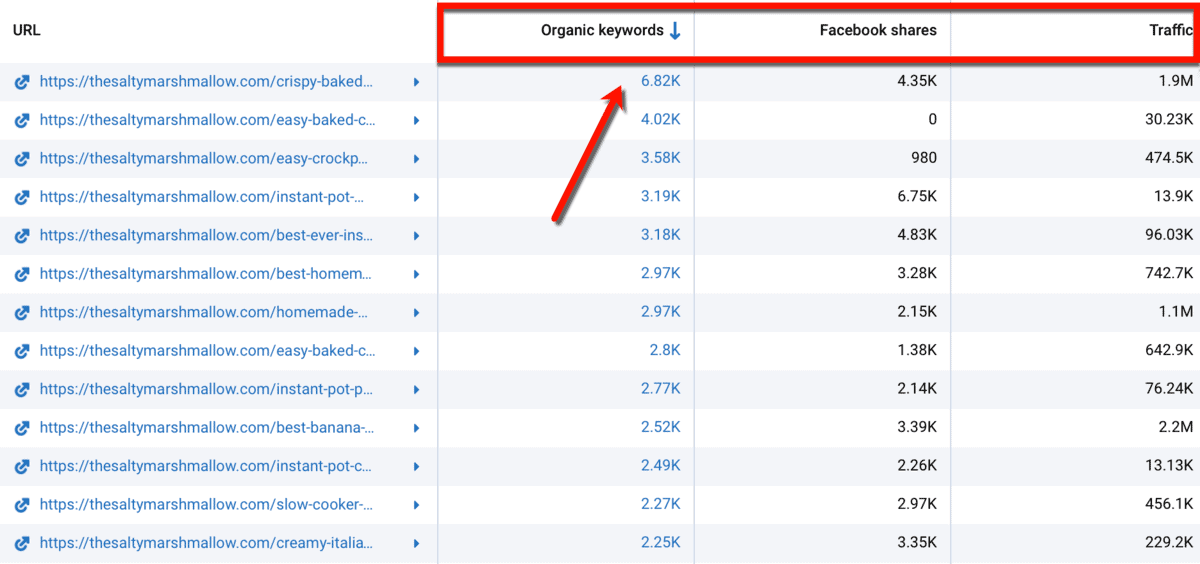The image size is (1200, 564).
Task: Open the instant-pot- URL with 3.19K keywords
Action: [201, 197]
